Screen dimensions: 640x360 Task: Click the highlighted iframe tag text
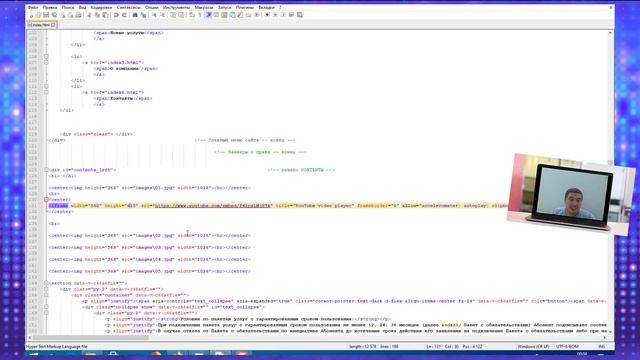point(58,206)
